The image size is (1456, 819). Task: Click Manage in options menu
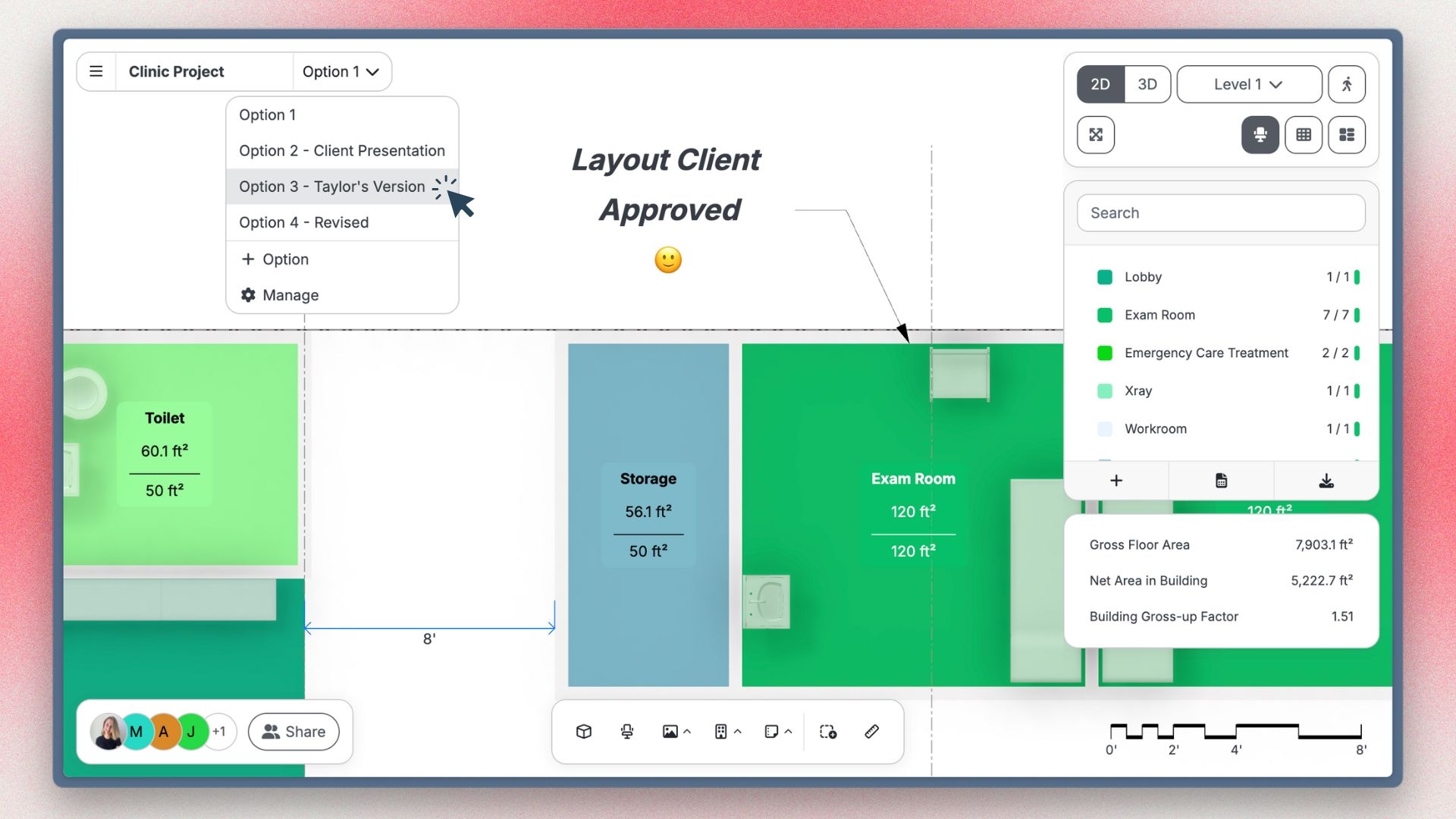[290, 295]
